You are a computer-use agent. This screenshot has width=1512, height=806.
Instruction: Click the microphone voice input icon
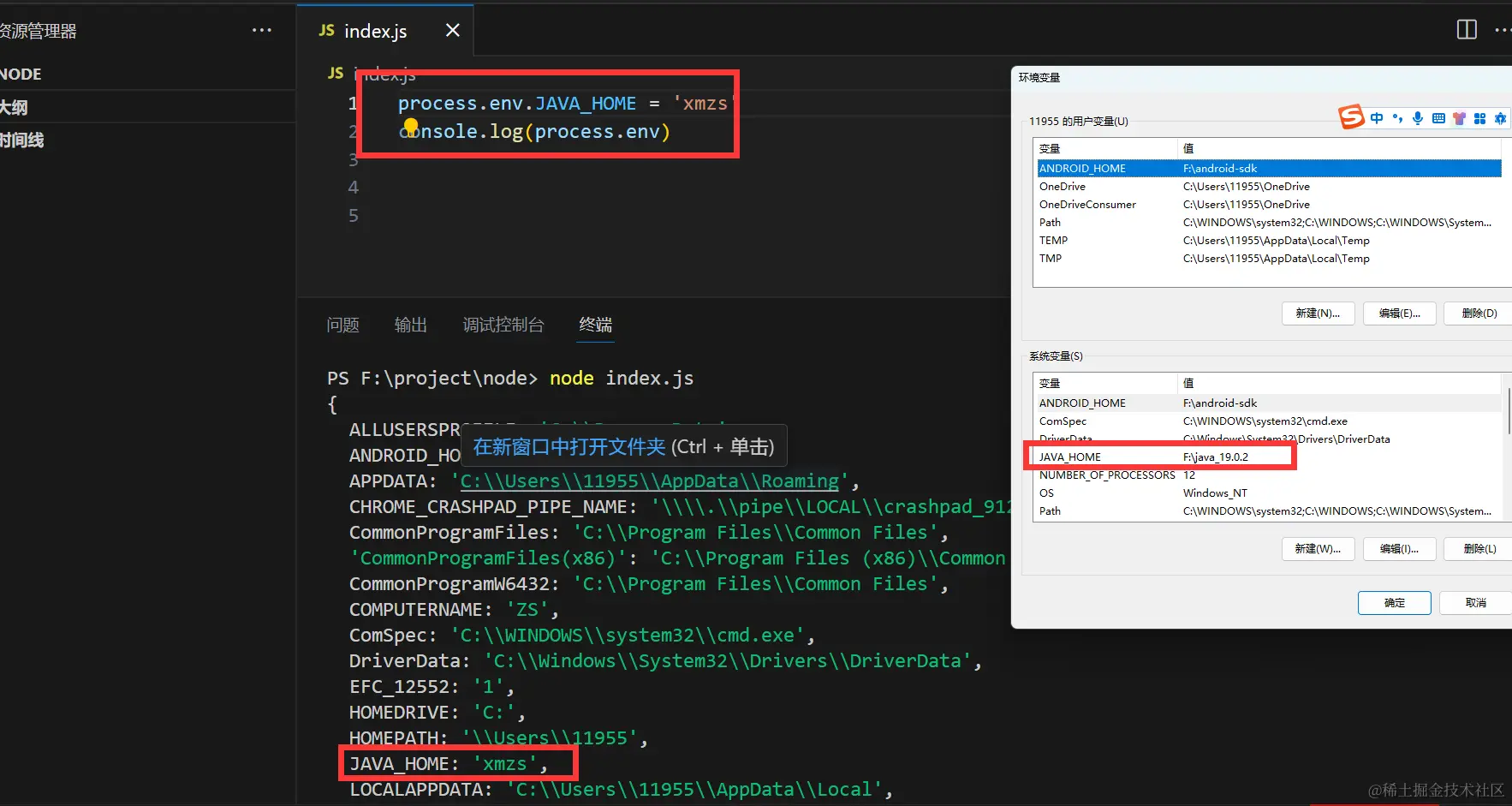pyautogui.click(x=1418, y=118)
